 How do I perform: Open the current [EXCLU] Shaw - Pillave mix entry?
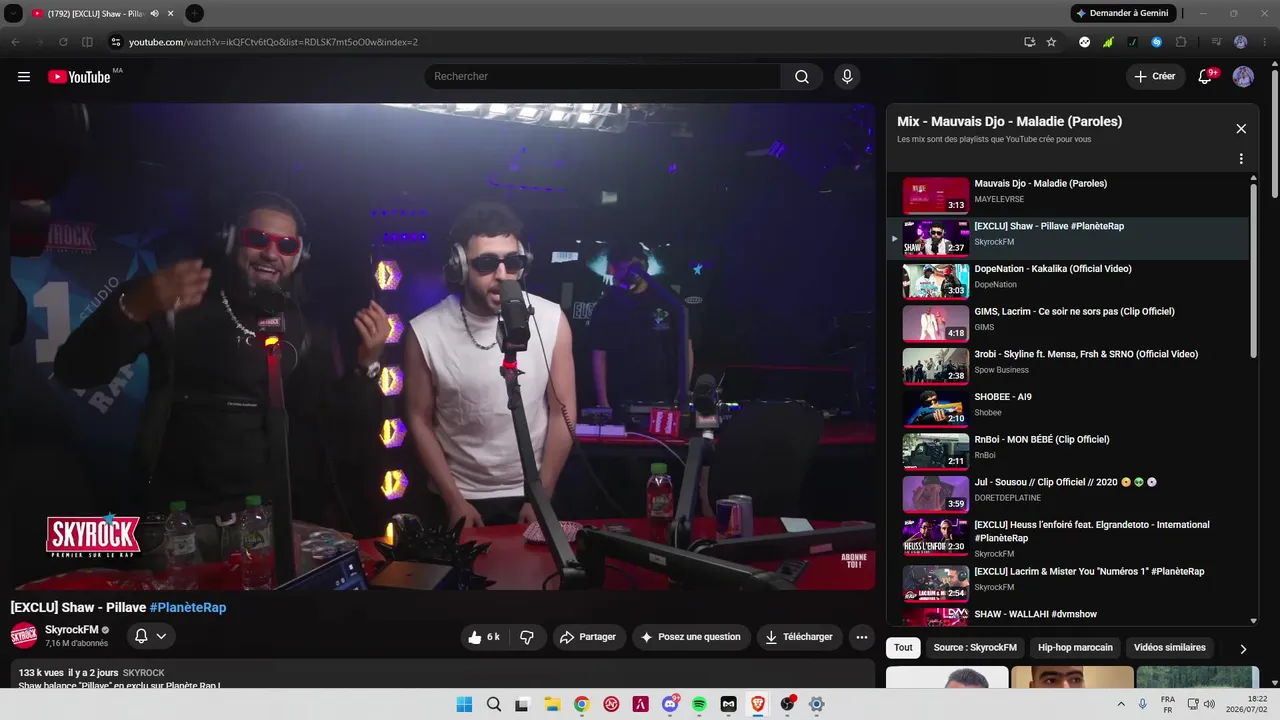(x=1068, y=238)
